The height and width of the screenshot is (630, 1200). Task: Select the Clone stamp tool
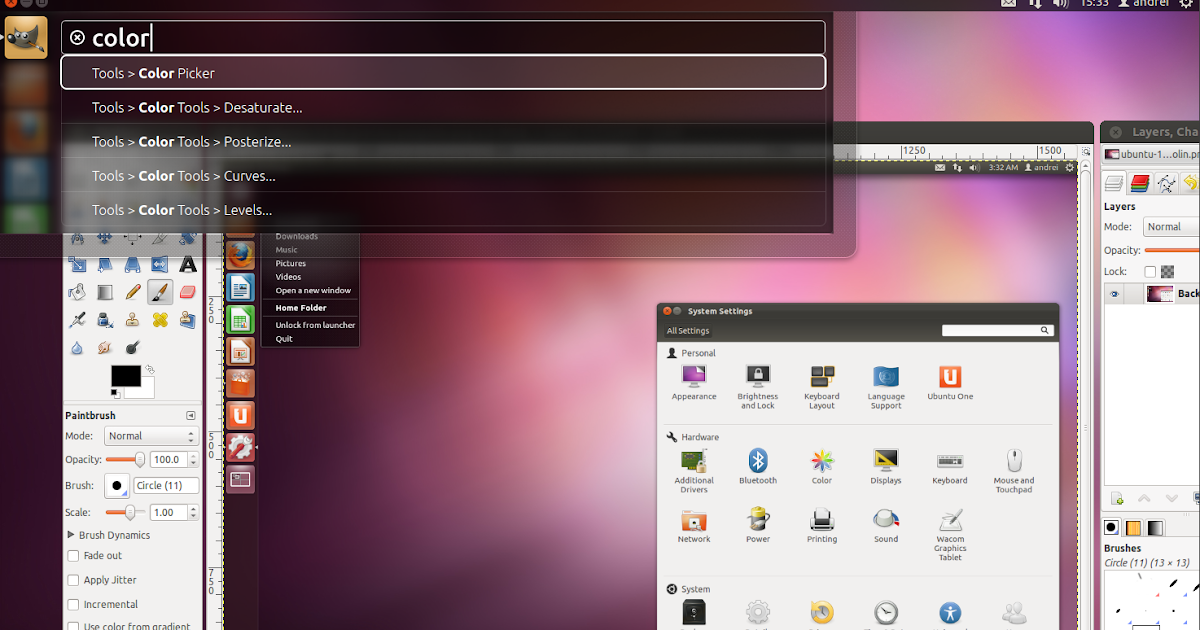(x=131, y=319)
